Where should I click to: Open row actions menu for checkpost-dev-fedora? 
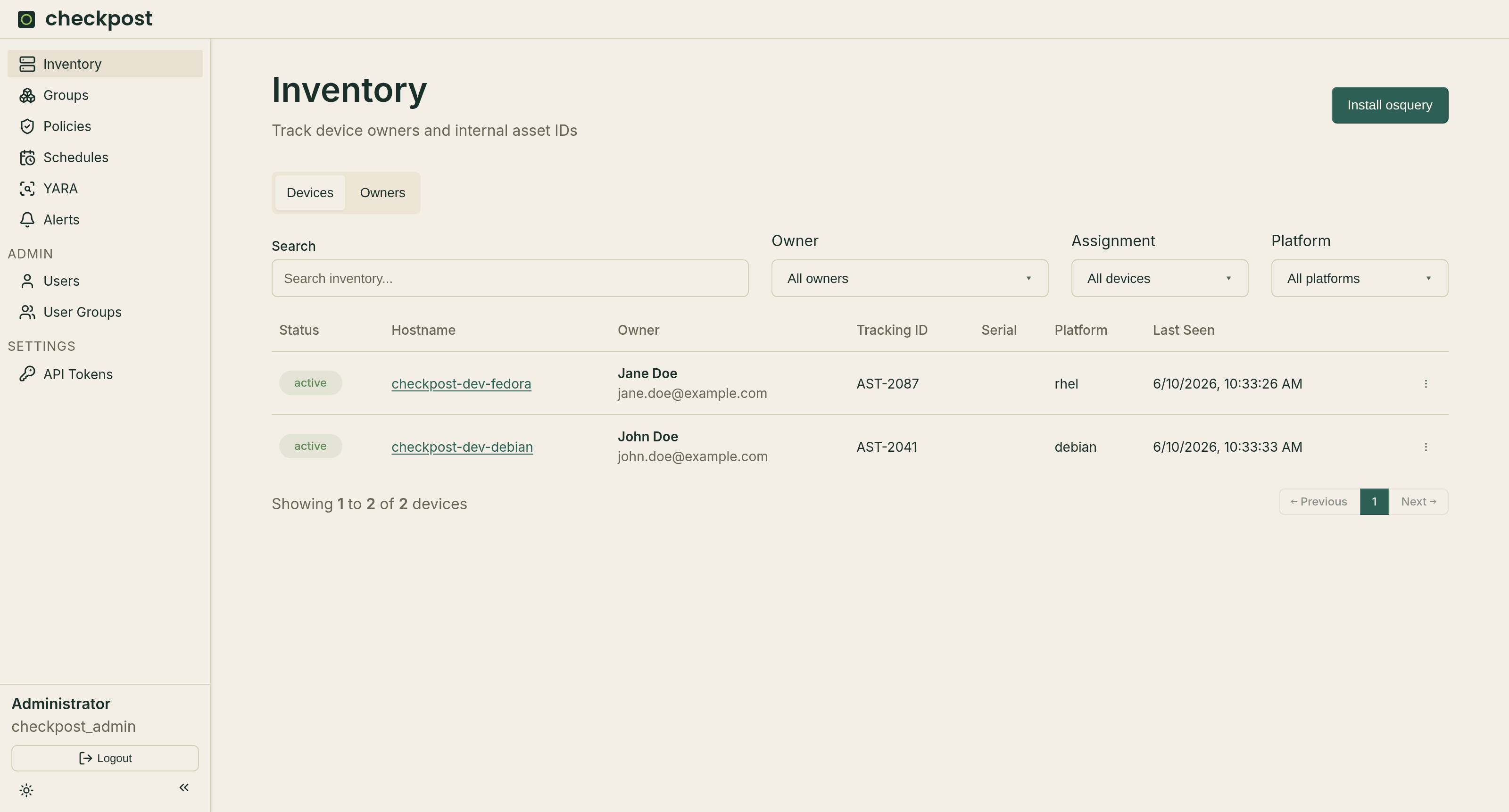tap(1425, 384)
